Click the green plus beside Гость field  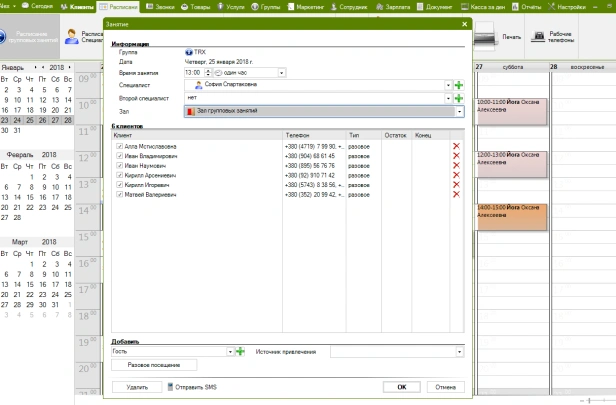click(x=240, y=352)
